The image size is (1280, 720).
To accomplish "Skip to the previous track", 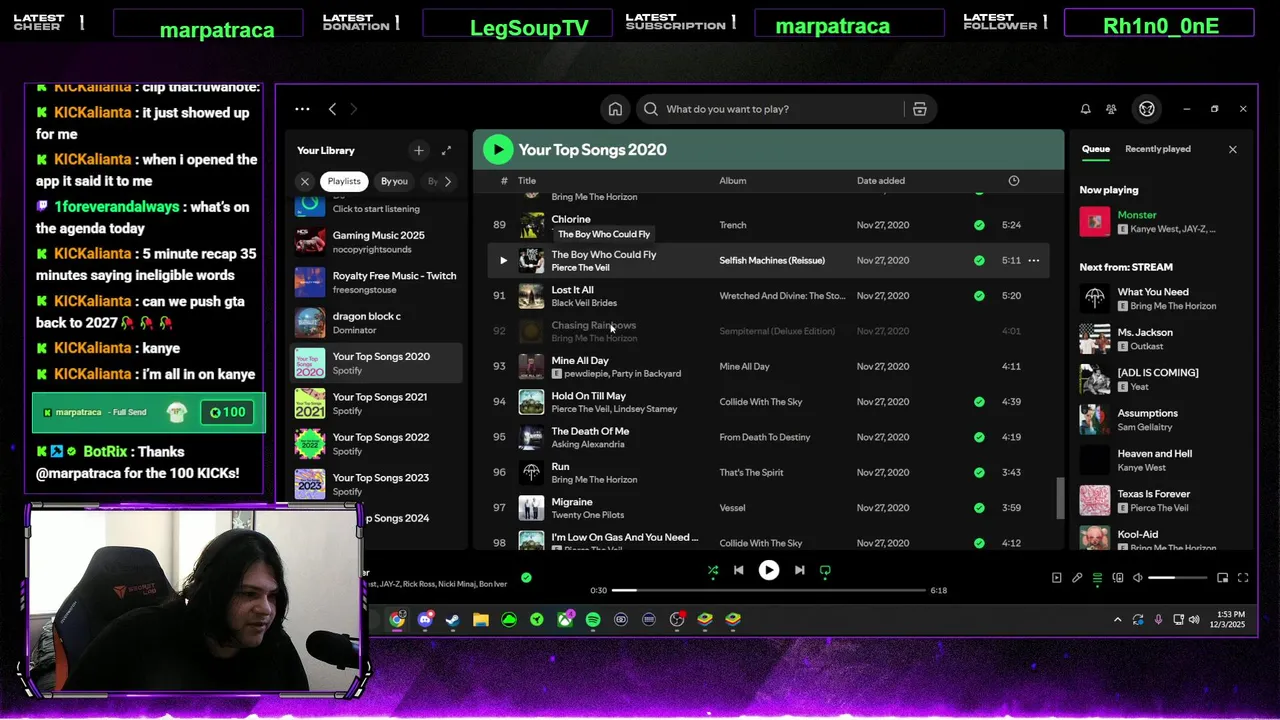I will pos(738,570).
